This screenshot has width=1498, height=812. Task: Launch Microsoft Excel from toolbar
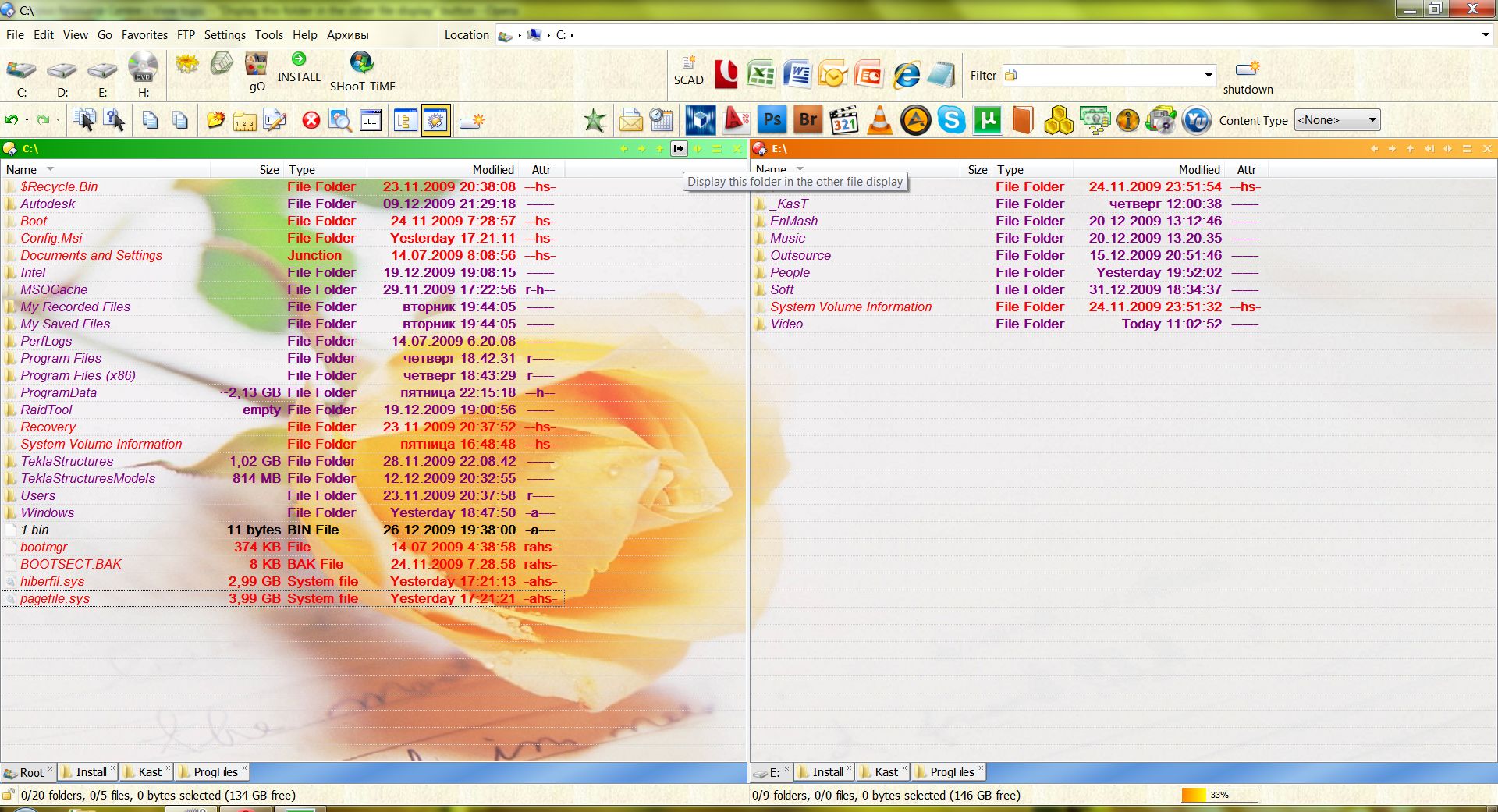pos(761,75)
